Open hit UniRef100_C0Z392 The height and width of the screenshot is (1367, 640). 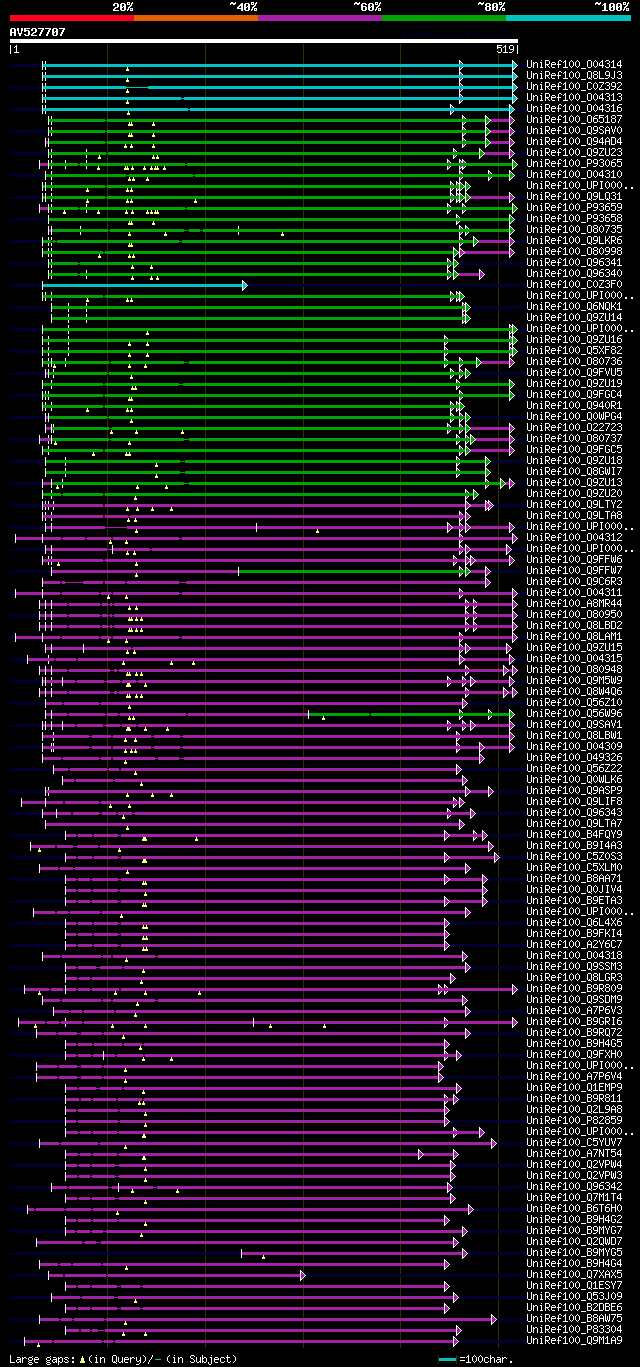[574, 86]
